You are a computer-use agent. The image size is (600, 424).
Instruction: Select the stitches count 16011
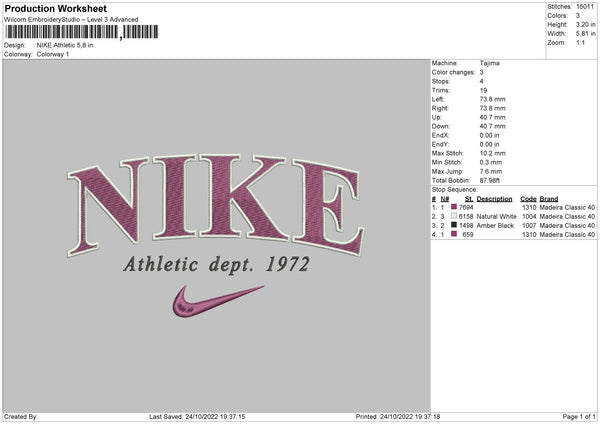pyautogui.click(x=585, y=7)
